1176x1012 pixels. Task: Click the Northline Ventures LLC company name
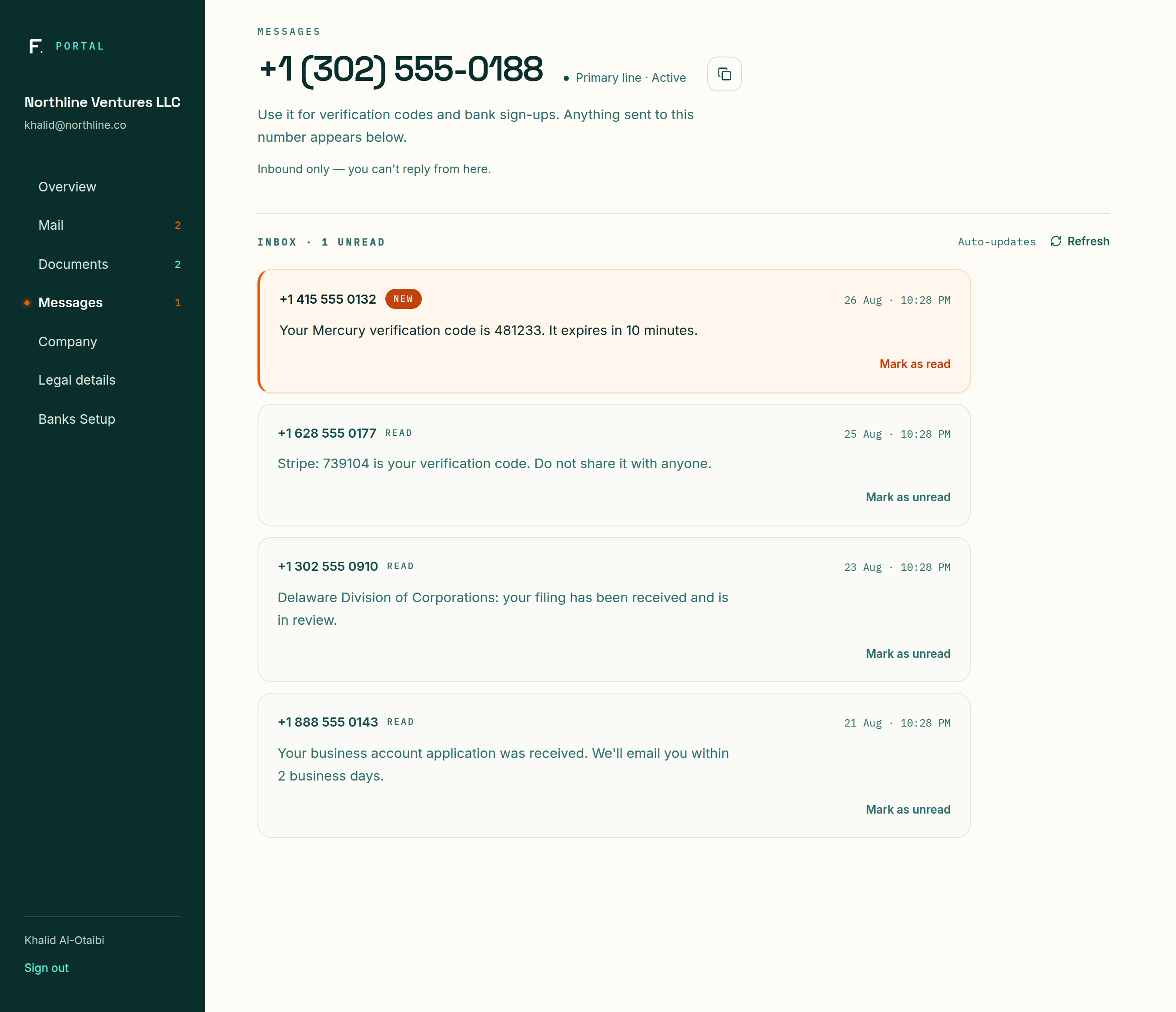point(102,102)
